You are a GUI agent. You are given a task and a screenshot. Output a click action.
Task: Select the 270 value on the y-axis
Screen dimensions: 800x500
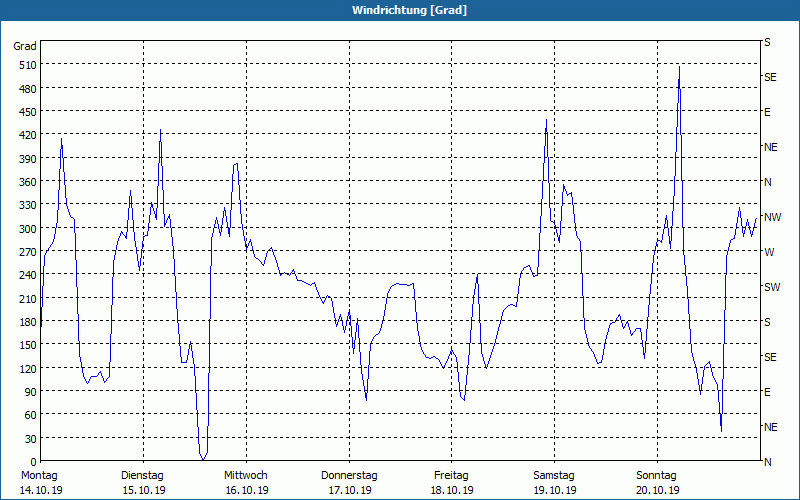tap(28, 252)
